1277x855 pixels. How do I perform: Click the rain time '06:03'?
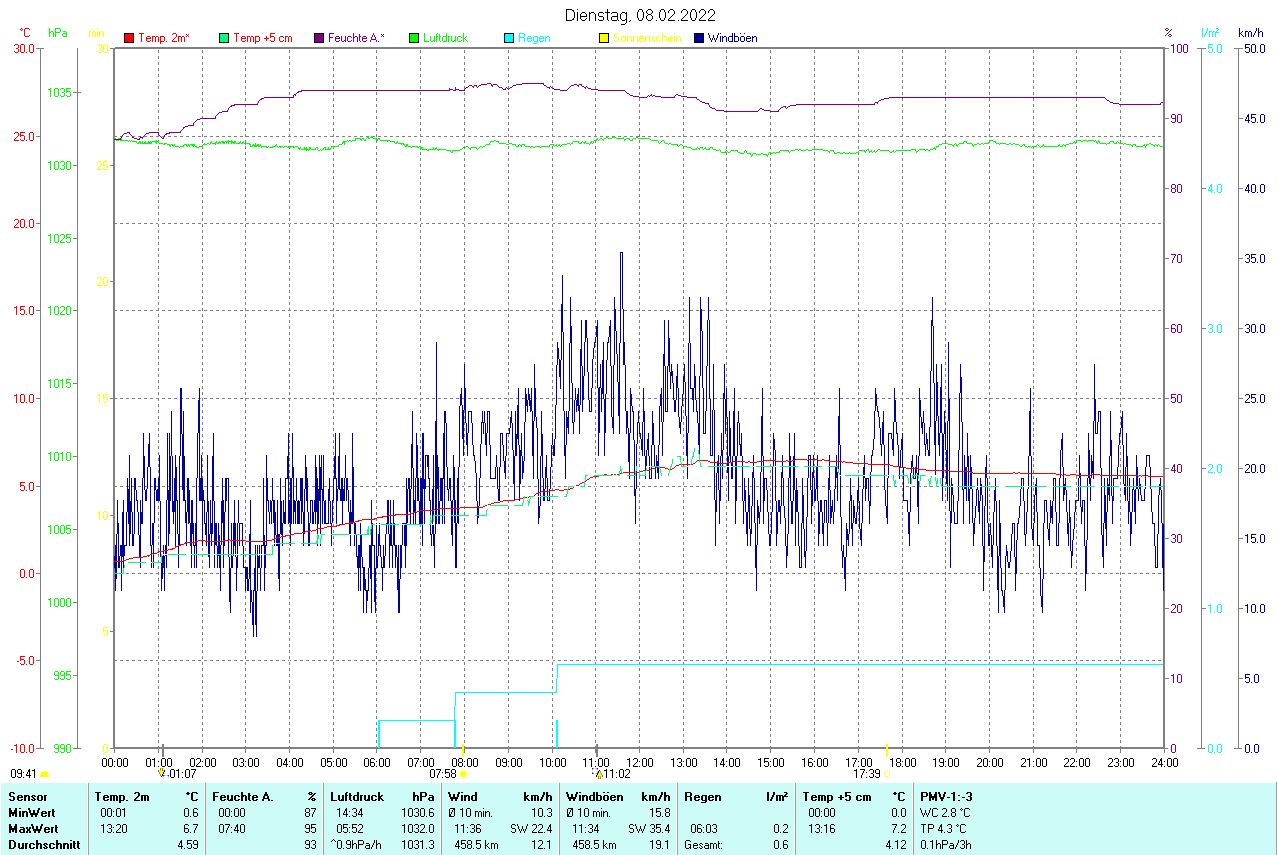click(704, 829)
